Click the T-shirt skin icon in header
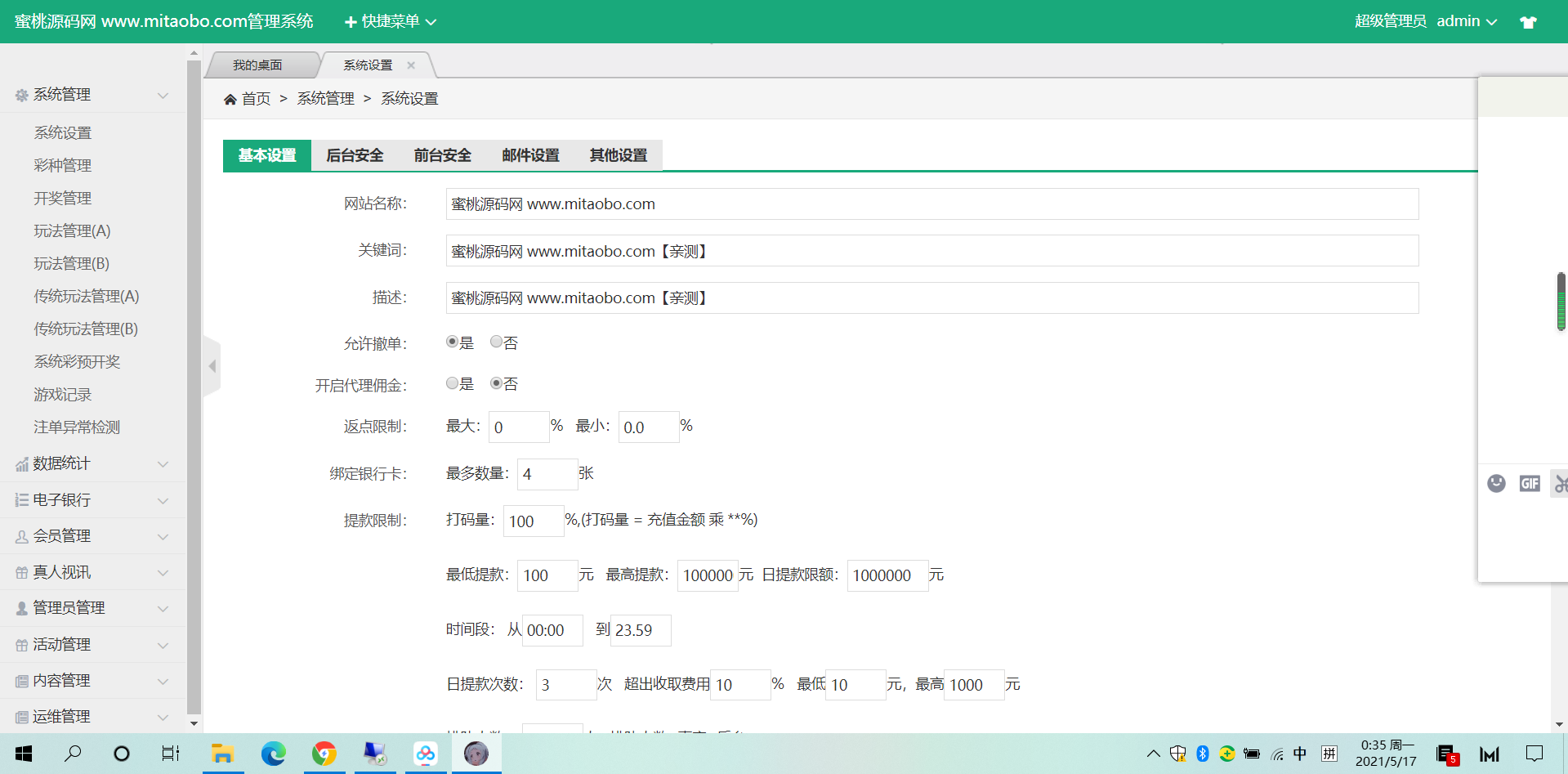Viewport: 1568px width, 774px height. pyautogui.click(x=1528, y=22)
